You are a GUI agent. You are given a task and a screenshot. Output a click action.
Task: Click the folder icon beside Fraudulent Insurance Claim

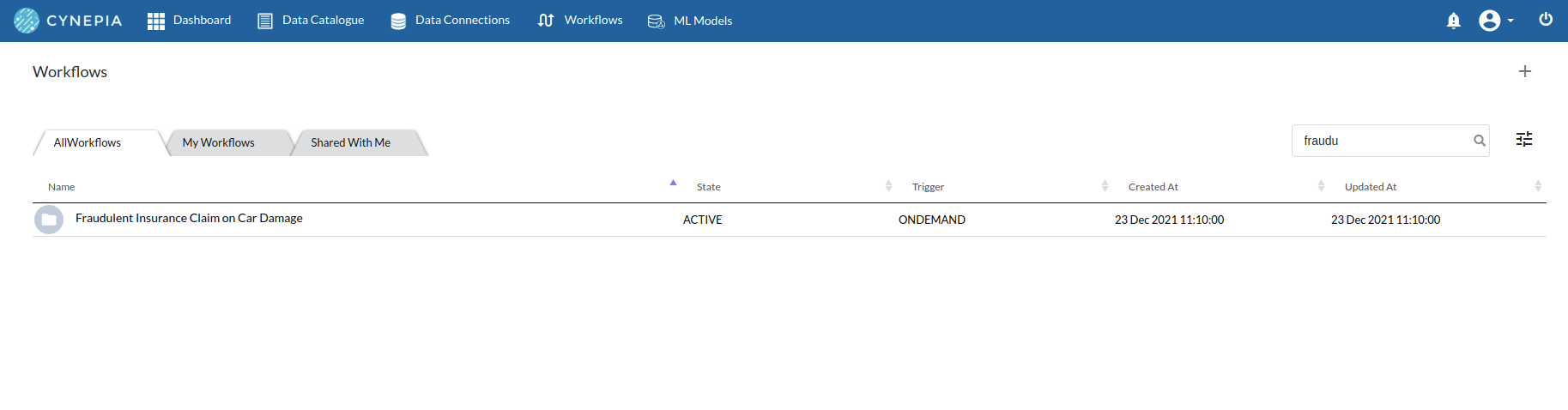[49, 220]
